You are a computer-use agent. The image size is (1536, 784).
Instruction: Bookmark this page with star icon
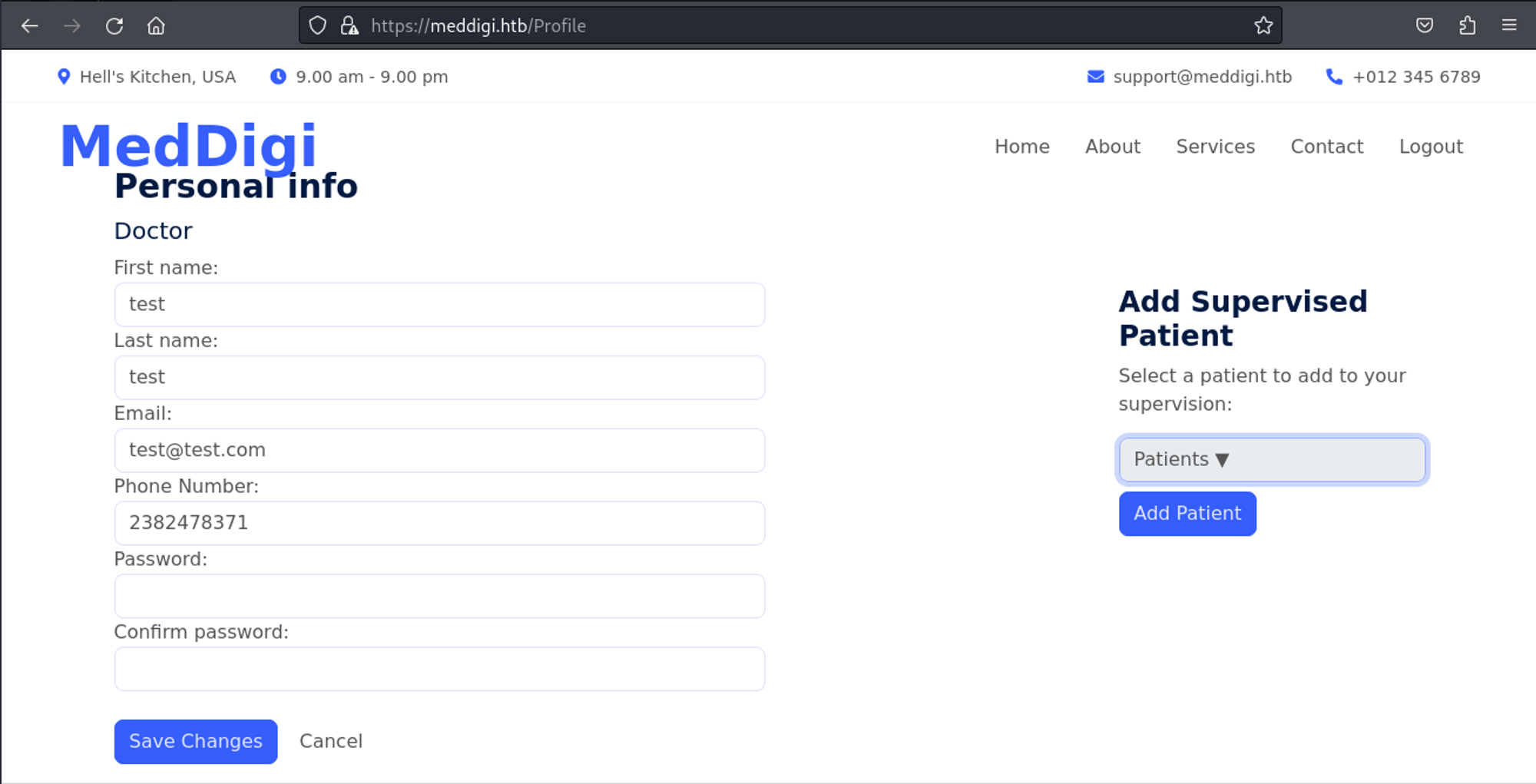pyautogui.click(x=1263, y=26)
